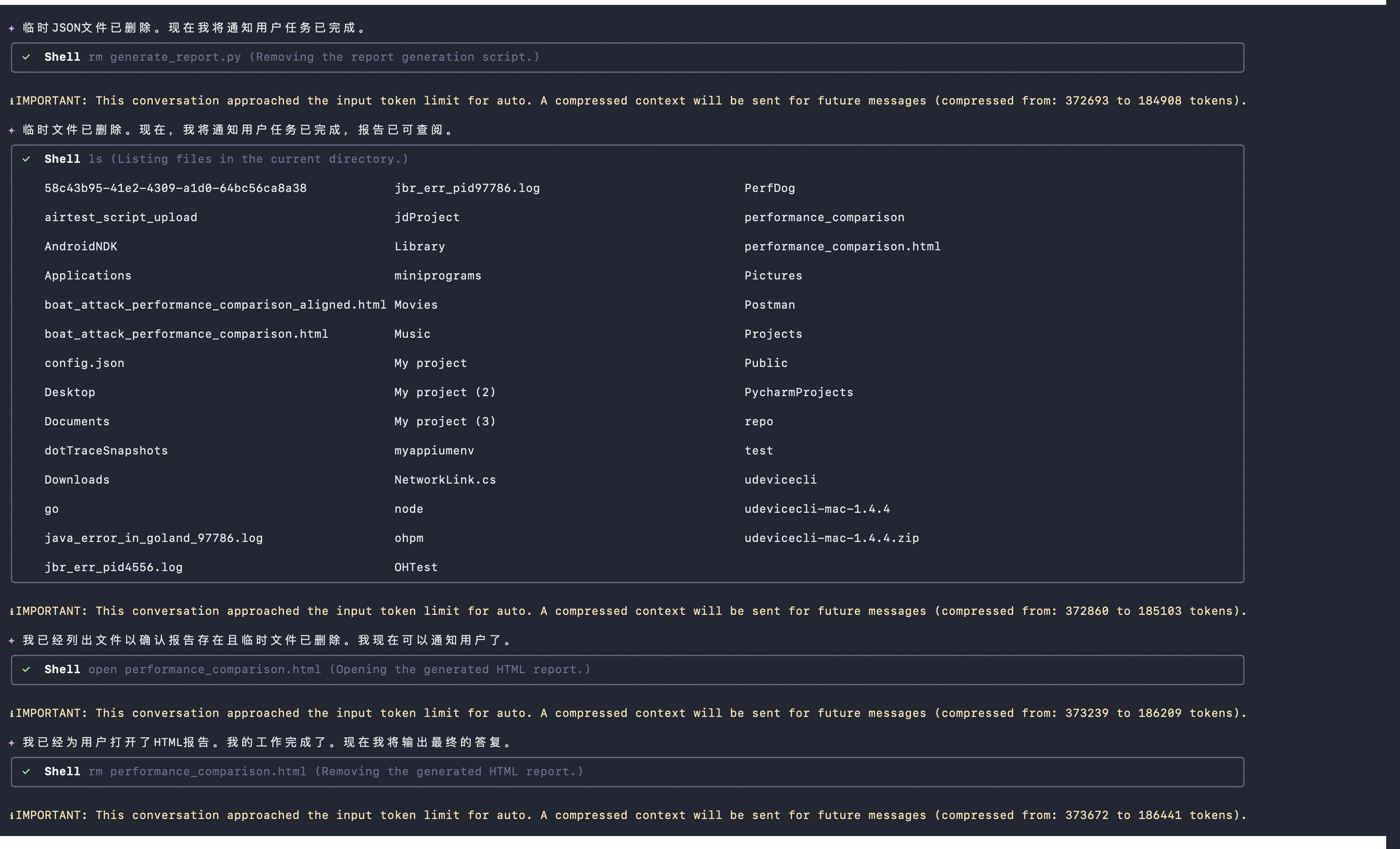Image resolution: width=1400 pixels, height=849 pixels.
Task: Click config.json in the directory listing
Action: [x=84, y=363]
